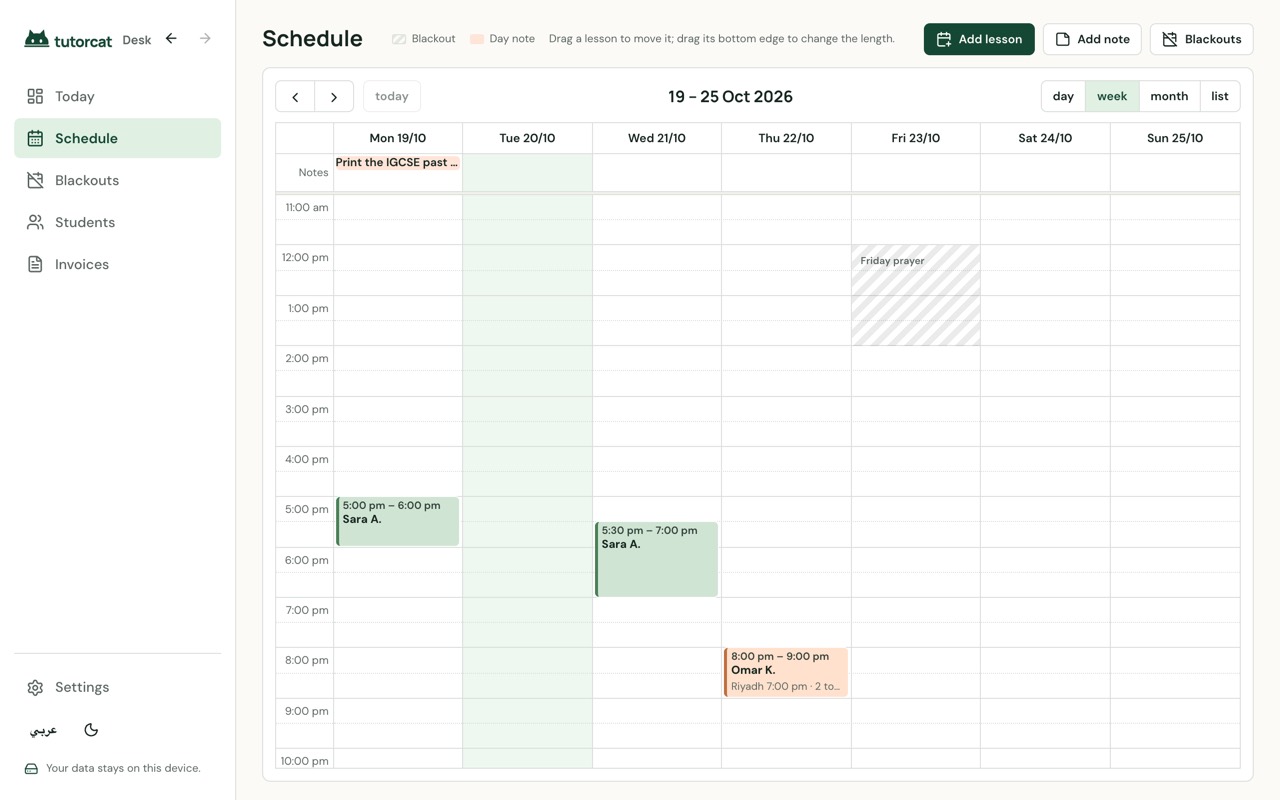The height and width of the screenshot is (800, 1280).
Task: Open the 'Print the IGCSE past' day note
Action: (398, 162)
